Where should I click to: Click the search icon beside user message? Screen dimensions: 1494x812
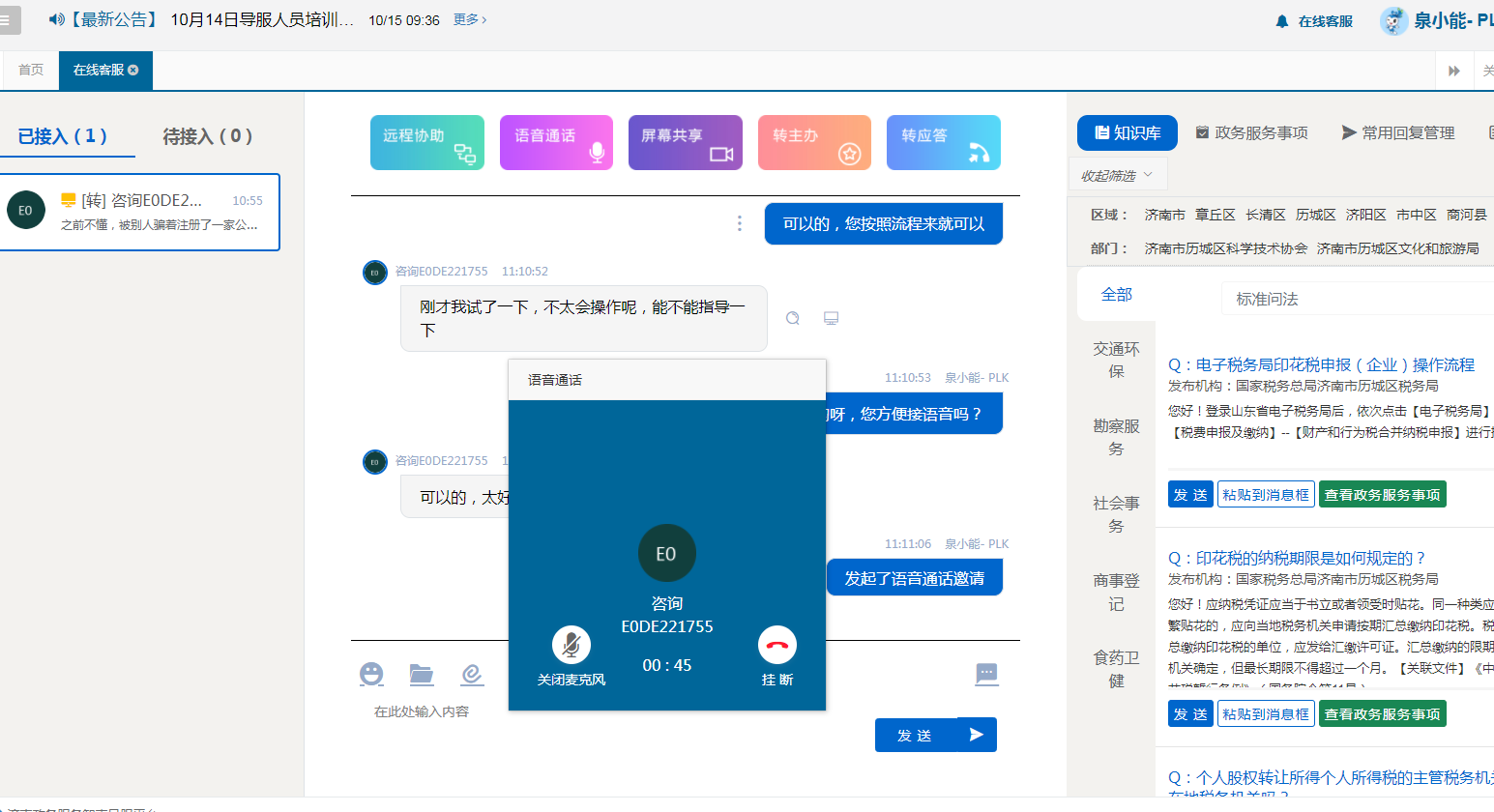(x=793, y=318)
